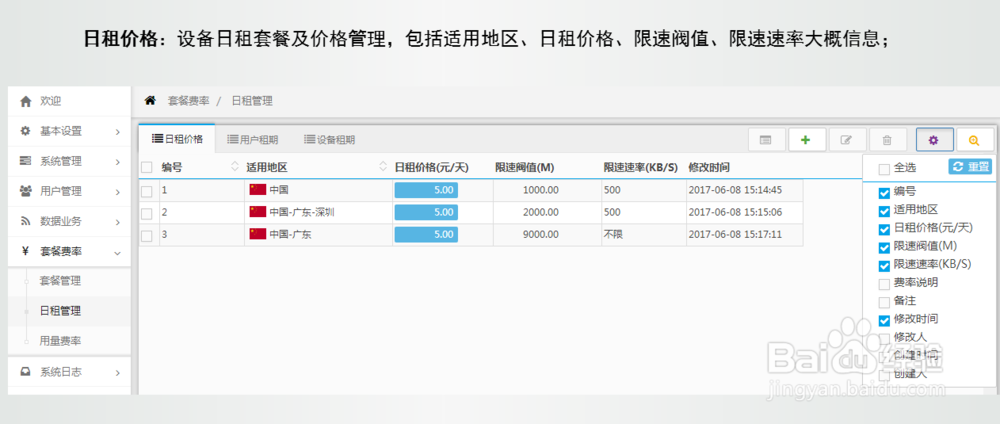Check the row 3 checkbox
Screen dimensions: 1000x424
click(x=147, y=235)
